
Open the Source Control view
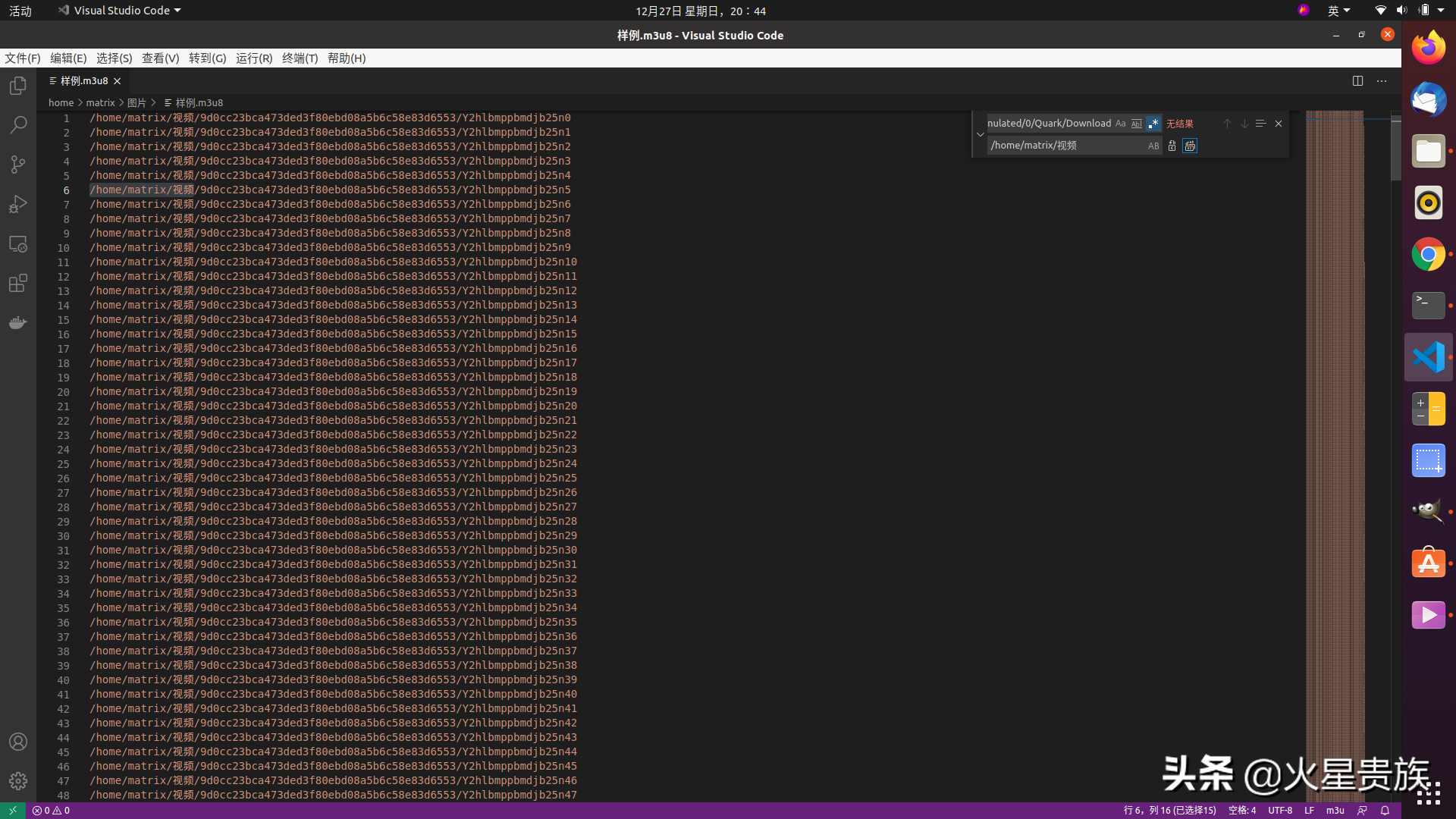pos(18,165)
